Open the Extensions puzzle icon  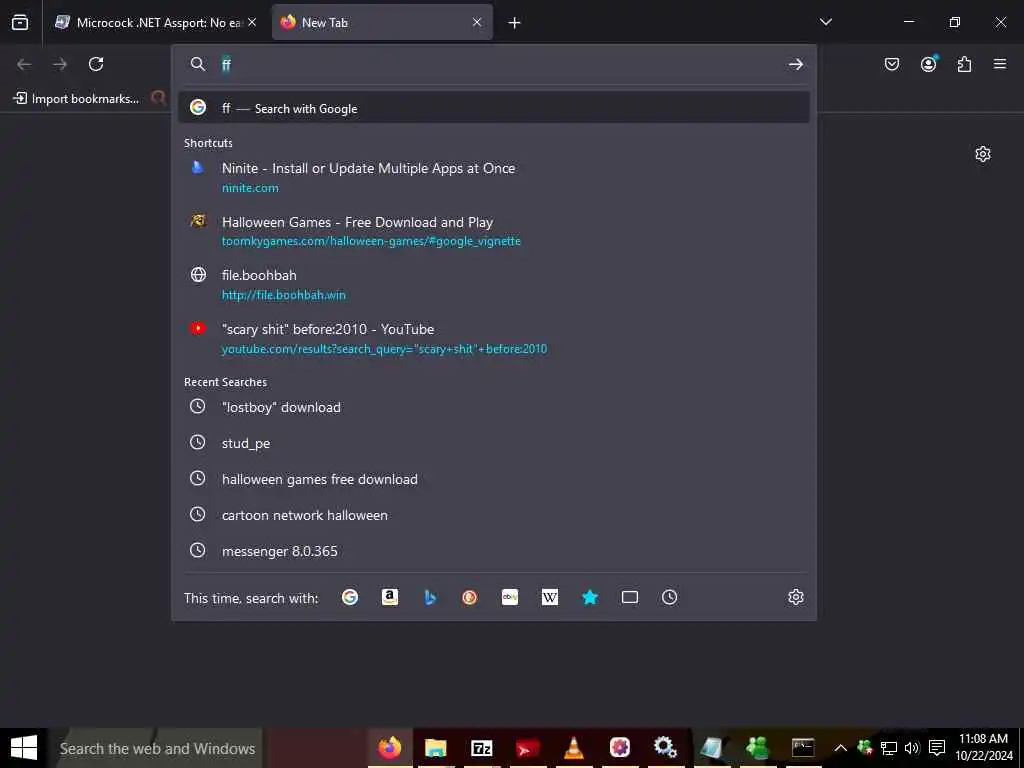pyautogui.click(x=964, y=64)
